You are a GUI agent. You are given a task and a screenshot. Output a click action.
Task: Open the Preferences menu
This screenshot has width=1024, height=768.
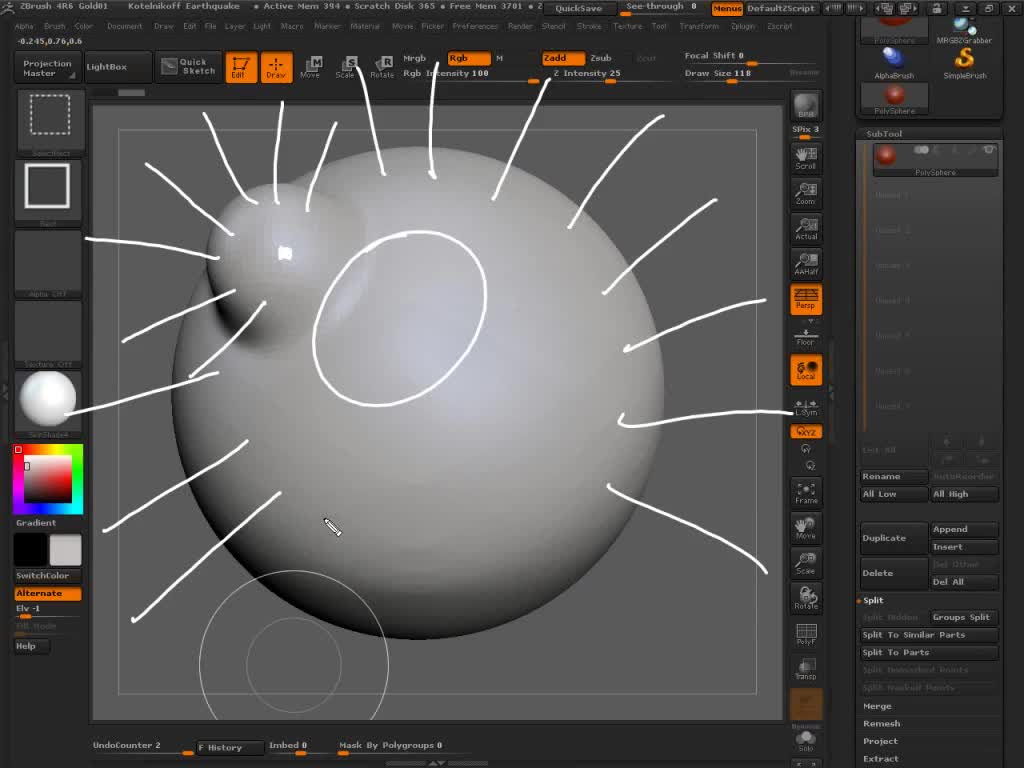[x=475, y=26]
